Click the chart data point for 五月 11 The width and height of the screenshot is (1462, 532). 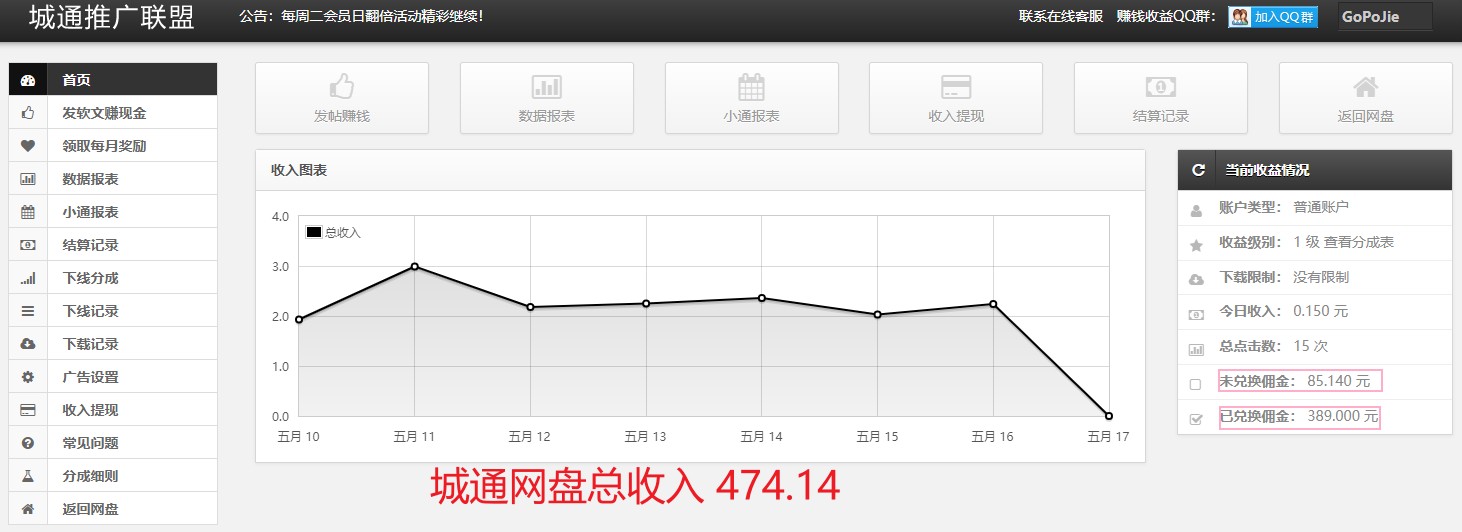(414, 266)
